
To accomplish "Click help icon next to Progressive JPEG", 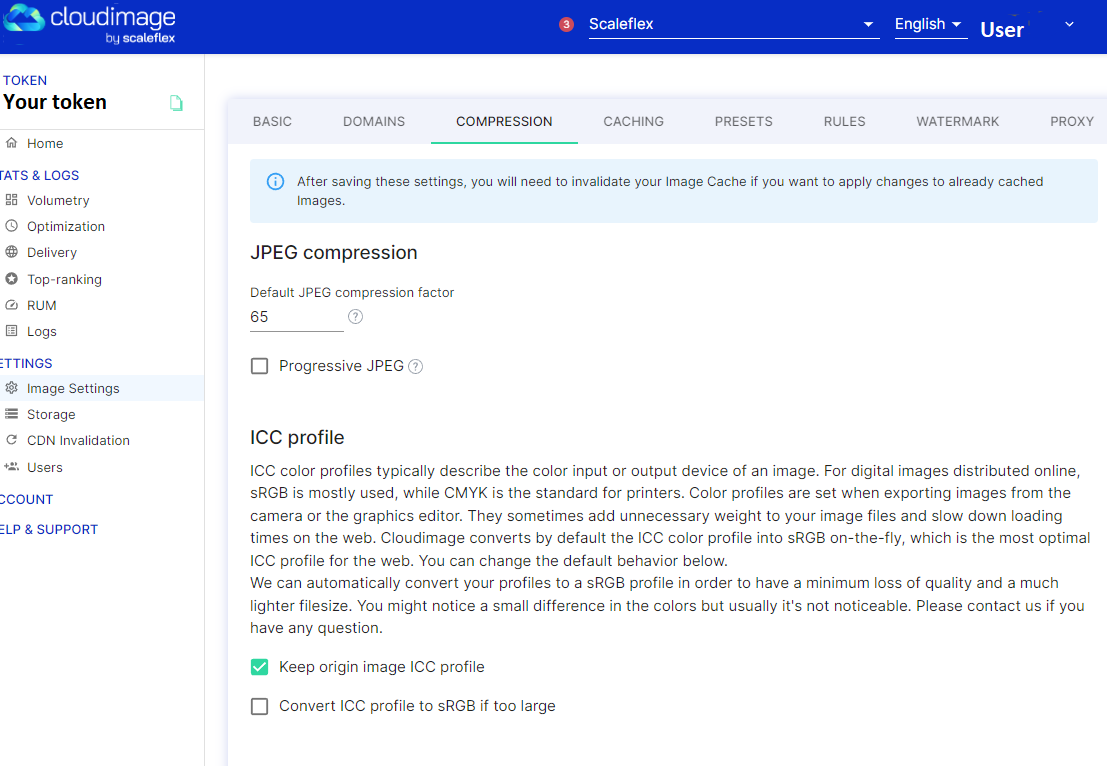I will [x=416, y=367].
